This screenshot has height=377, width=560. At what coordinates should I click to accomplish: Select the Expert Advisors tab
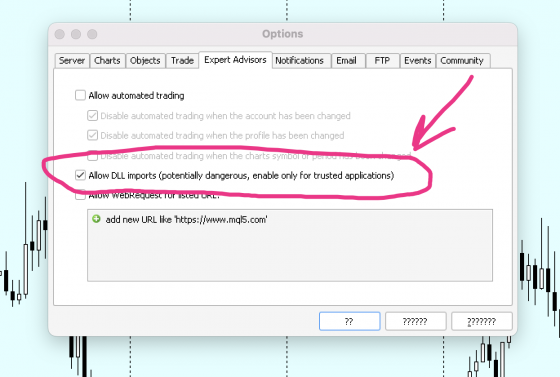click(x=235, y=60)
